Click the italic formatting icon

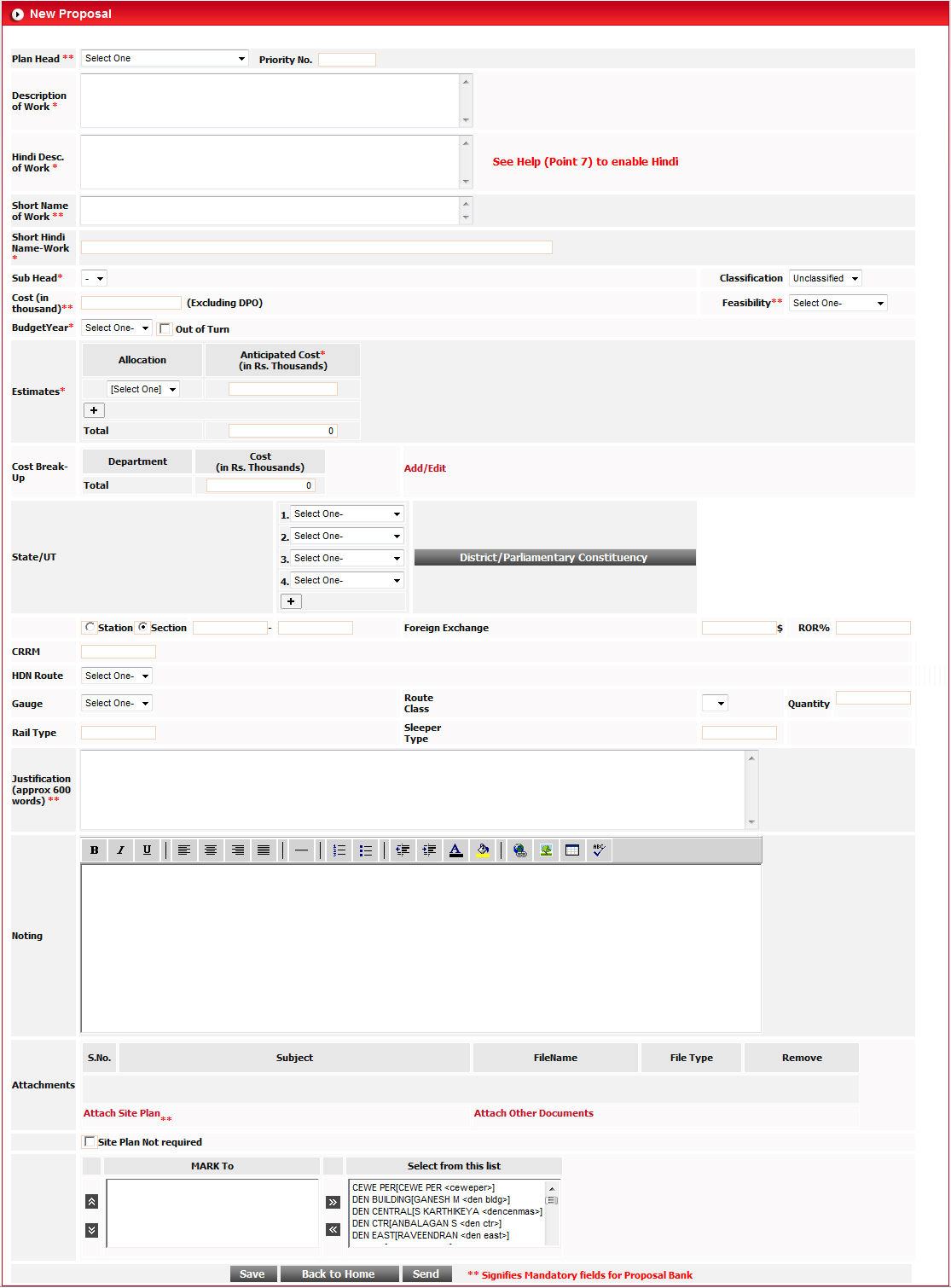pos(120,850)
